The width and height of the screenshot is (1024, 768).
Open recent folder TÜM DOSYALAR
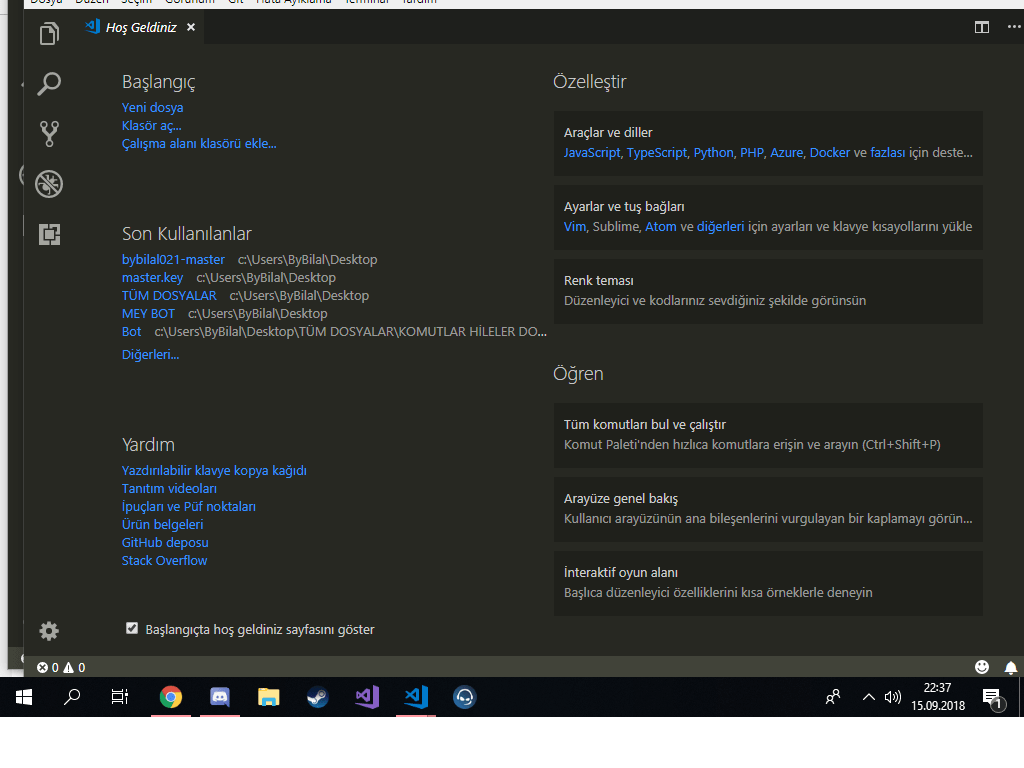tap(169, 296)
